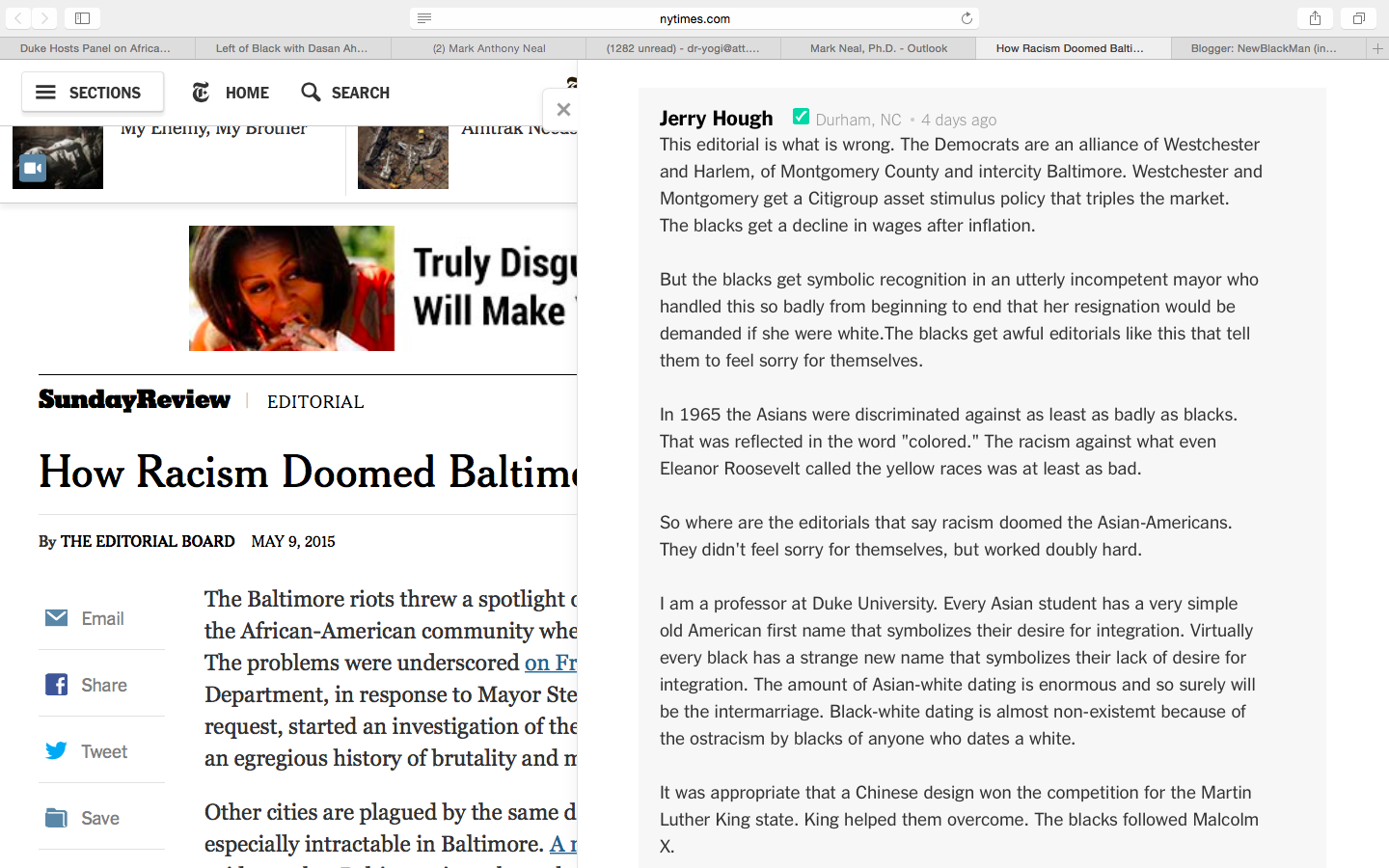1389x868 pixels.
Task: Open the hamburger Sections menu icon
Action: pyautogui.click(x=45, y=93)
